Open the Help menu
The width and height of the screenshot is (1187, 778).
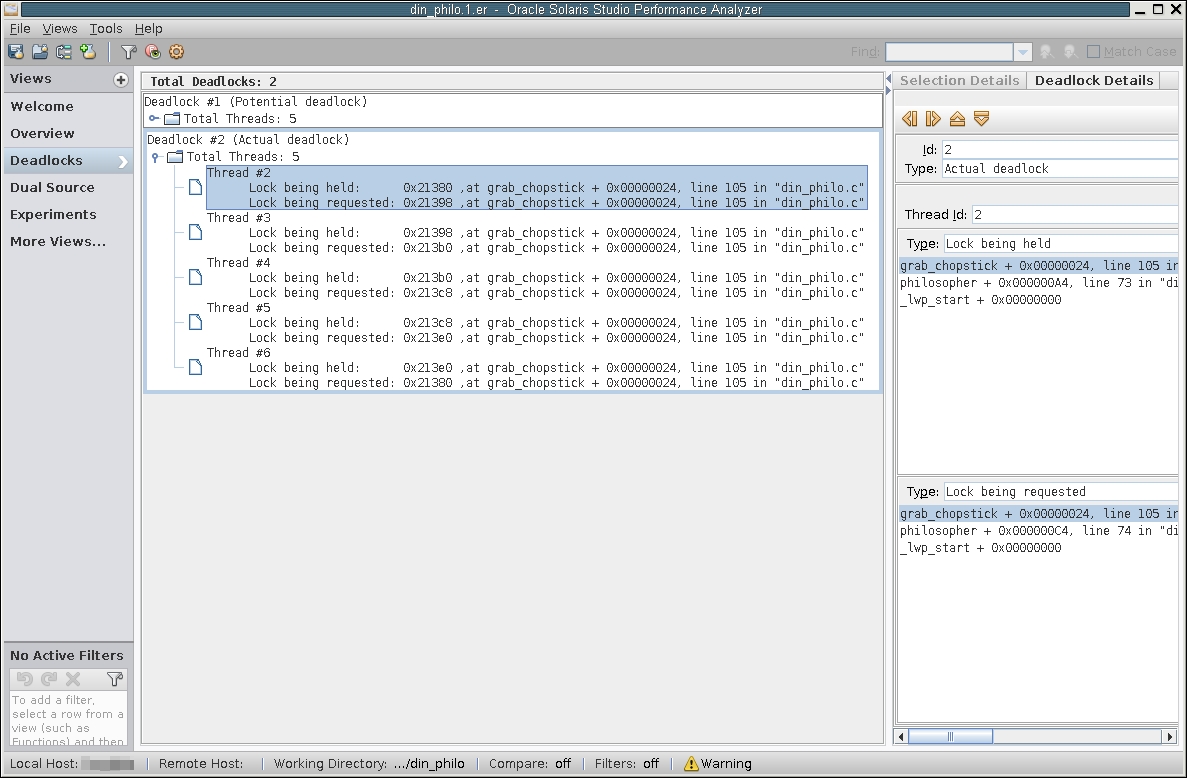point(148,28)
